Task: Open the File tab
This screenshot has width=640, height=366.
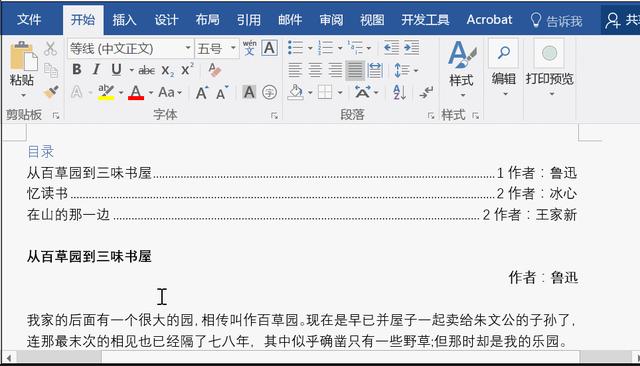Action: [29, 20]
